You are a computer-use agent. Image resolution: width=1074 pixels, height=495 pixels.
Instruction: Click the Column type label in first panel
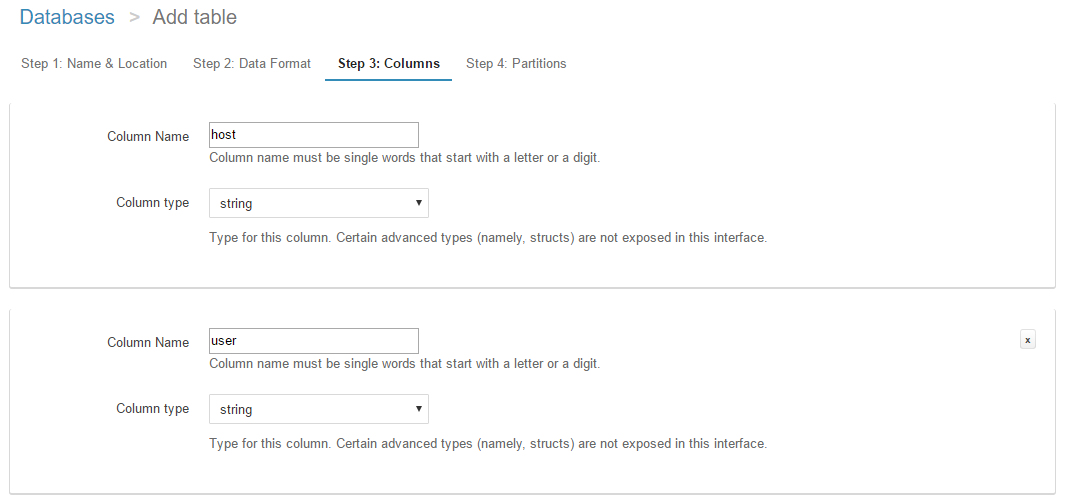tap(153, 203)
